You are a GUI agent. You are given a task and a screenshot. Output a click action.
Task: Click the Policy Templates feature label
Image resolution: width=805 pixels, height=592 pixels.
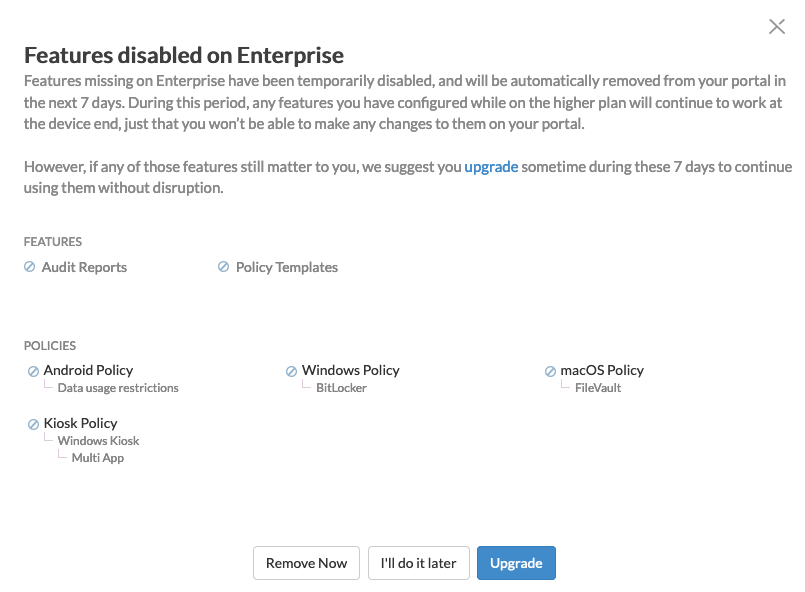click(287, 267)
